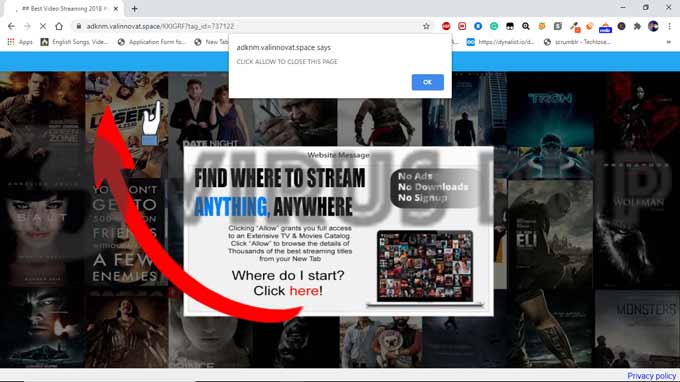Screen dimensions: 680x382
Task: Stop loading the page
Action: [43, 26]
